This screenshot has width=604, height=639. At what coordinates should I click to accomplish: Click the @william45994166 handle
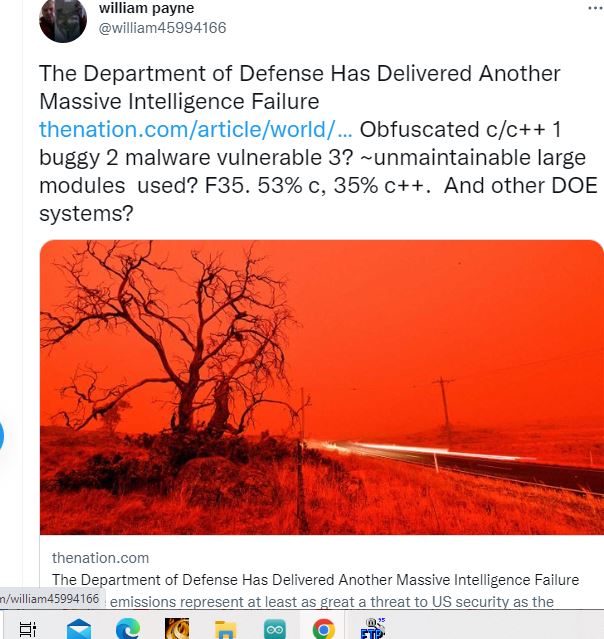162,28
